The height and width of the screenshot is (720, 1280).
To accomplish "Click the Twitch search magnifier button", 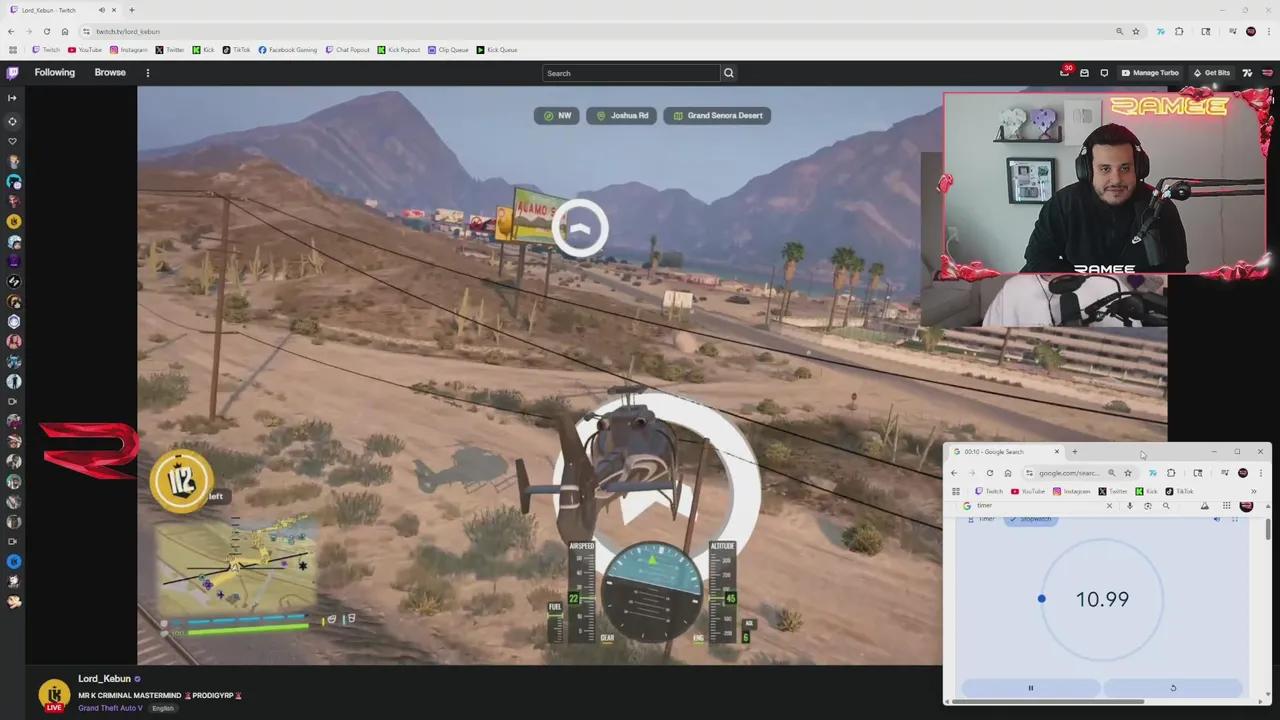I will [x=729, y=73].
